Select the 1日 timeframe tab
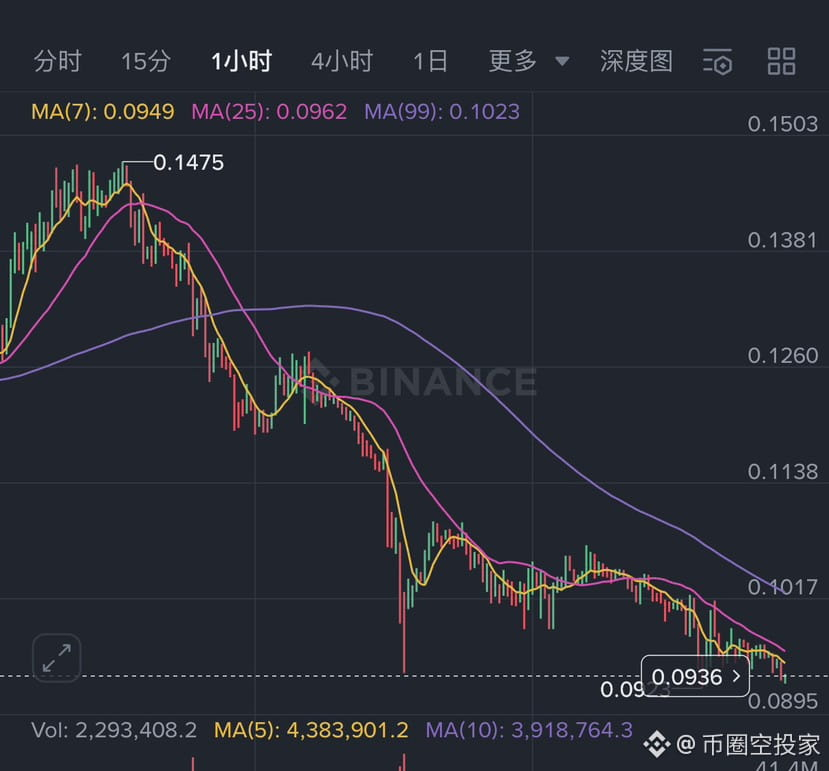 [x=430, y=61]
